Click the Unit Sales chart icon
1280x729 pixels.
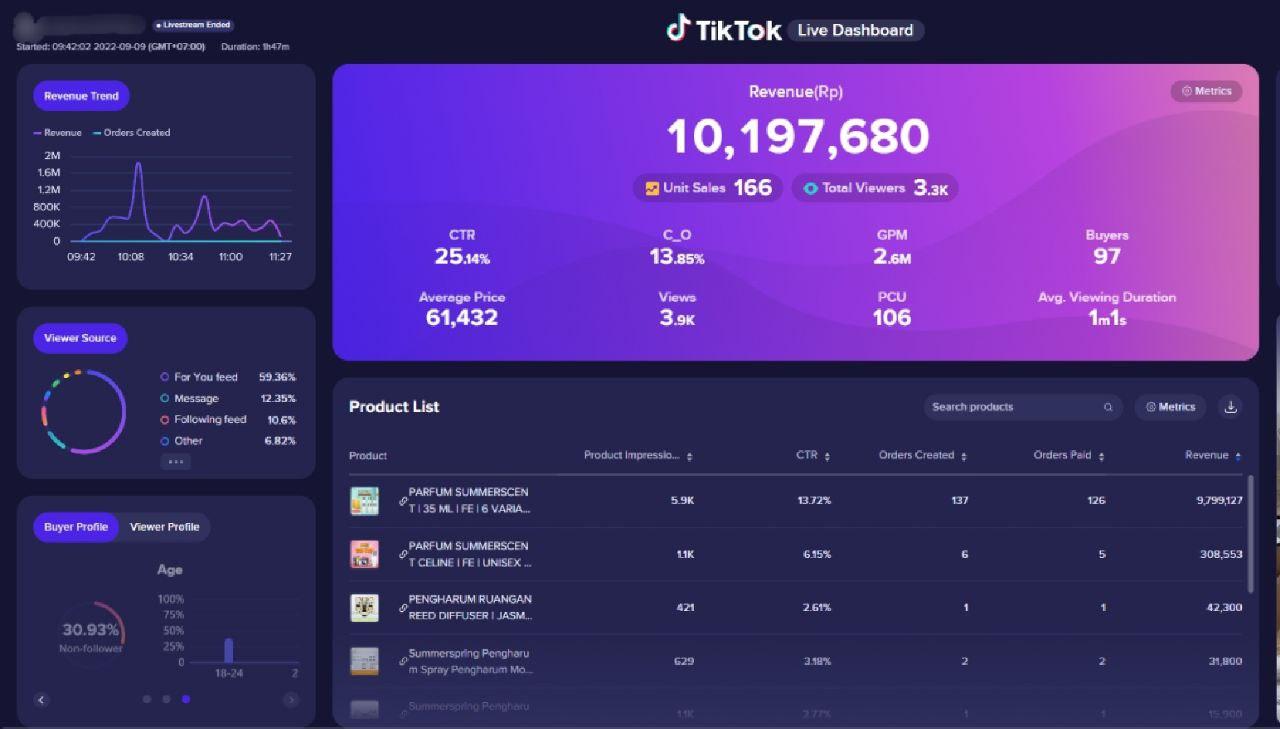tap(652, 188)
